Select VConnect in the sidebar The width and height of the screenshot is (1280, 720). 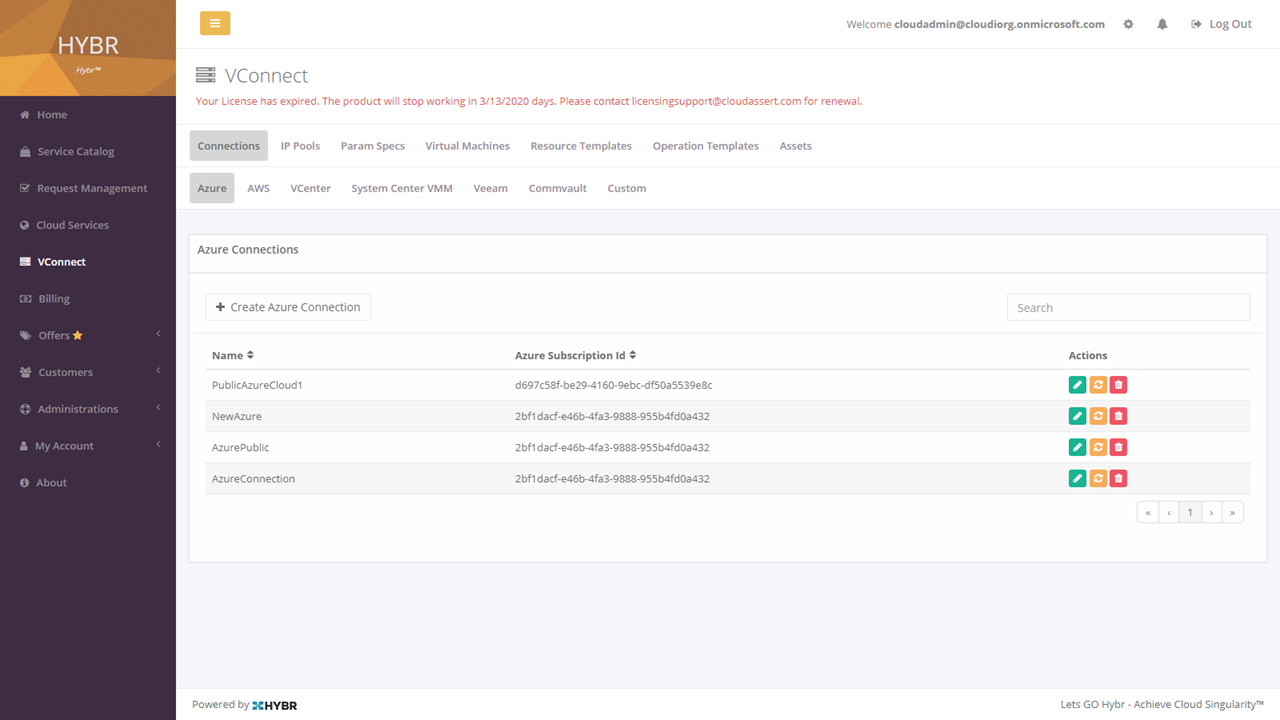point(88,262)
